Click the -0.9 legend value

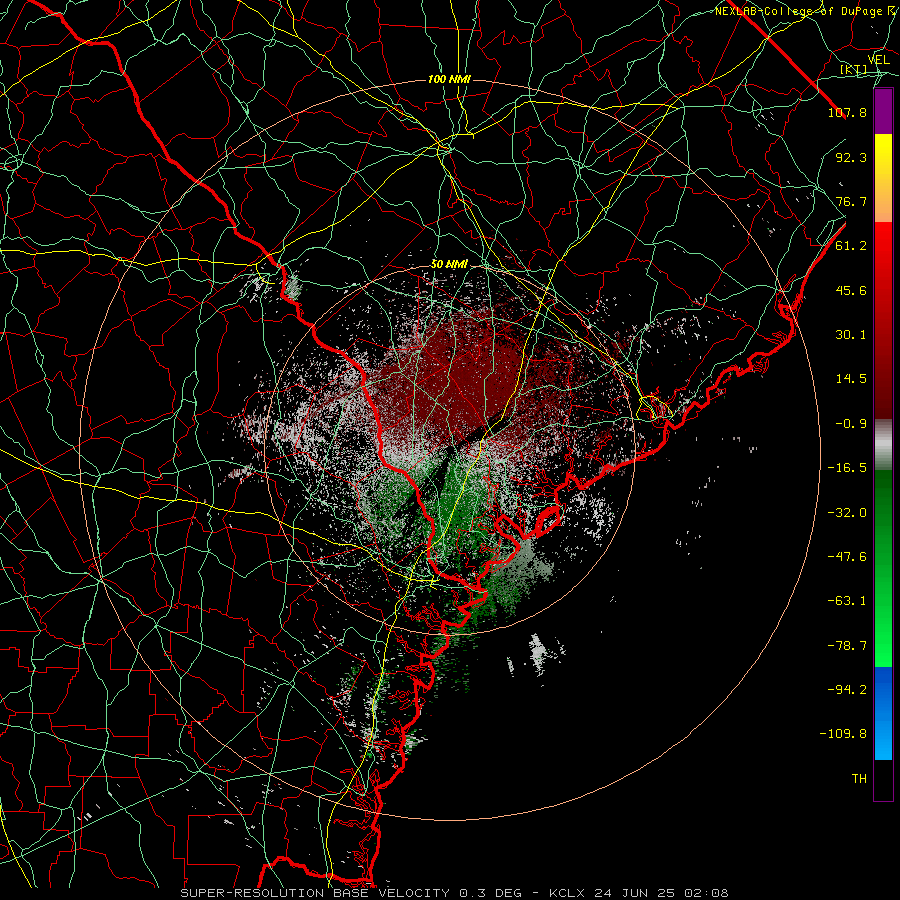point(851,424)
